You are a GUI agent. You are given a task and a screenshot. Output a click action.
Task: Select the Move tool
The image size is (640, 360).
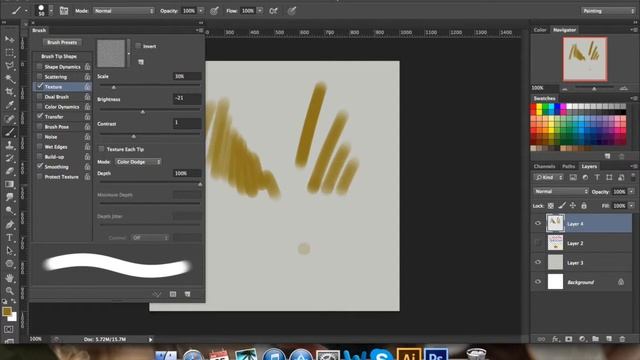[x=9, y=39]
